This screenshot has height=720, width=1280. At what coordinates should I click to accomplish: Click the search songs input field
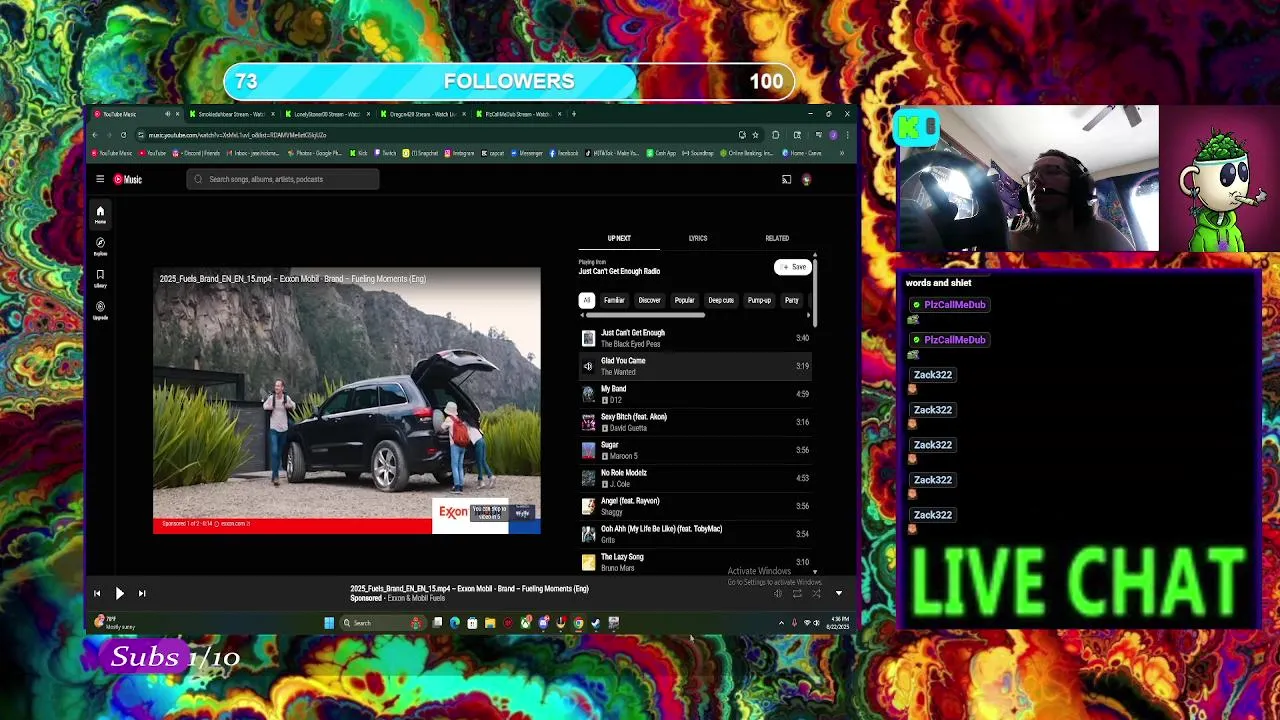(282, 179)
